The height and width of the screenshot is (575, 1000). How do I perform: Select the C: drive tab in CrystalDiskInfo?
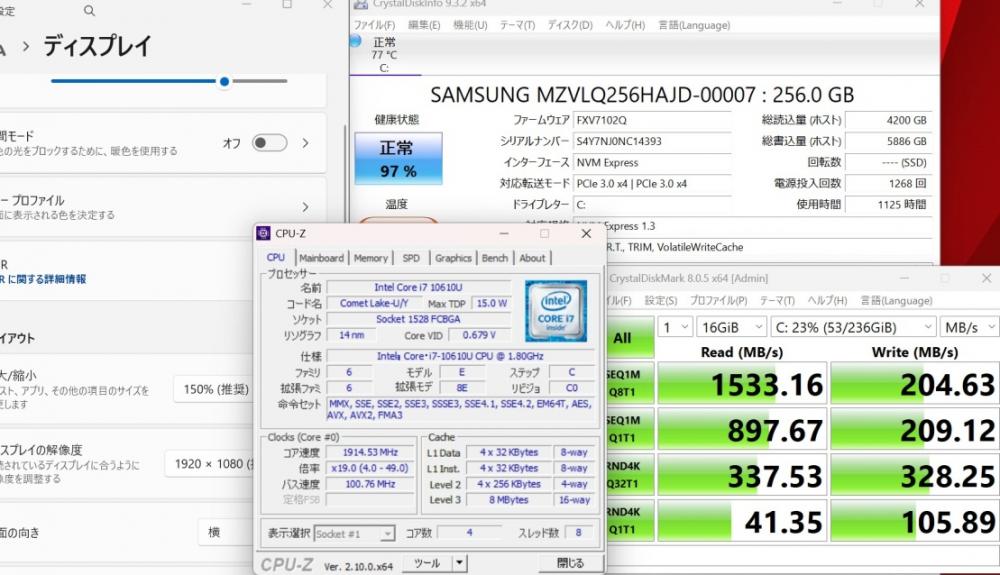click(385, 55)
